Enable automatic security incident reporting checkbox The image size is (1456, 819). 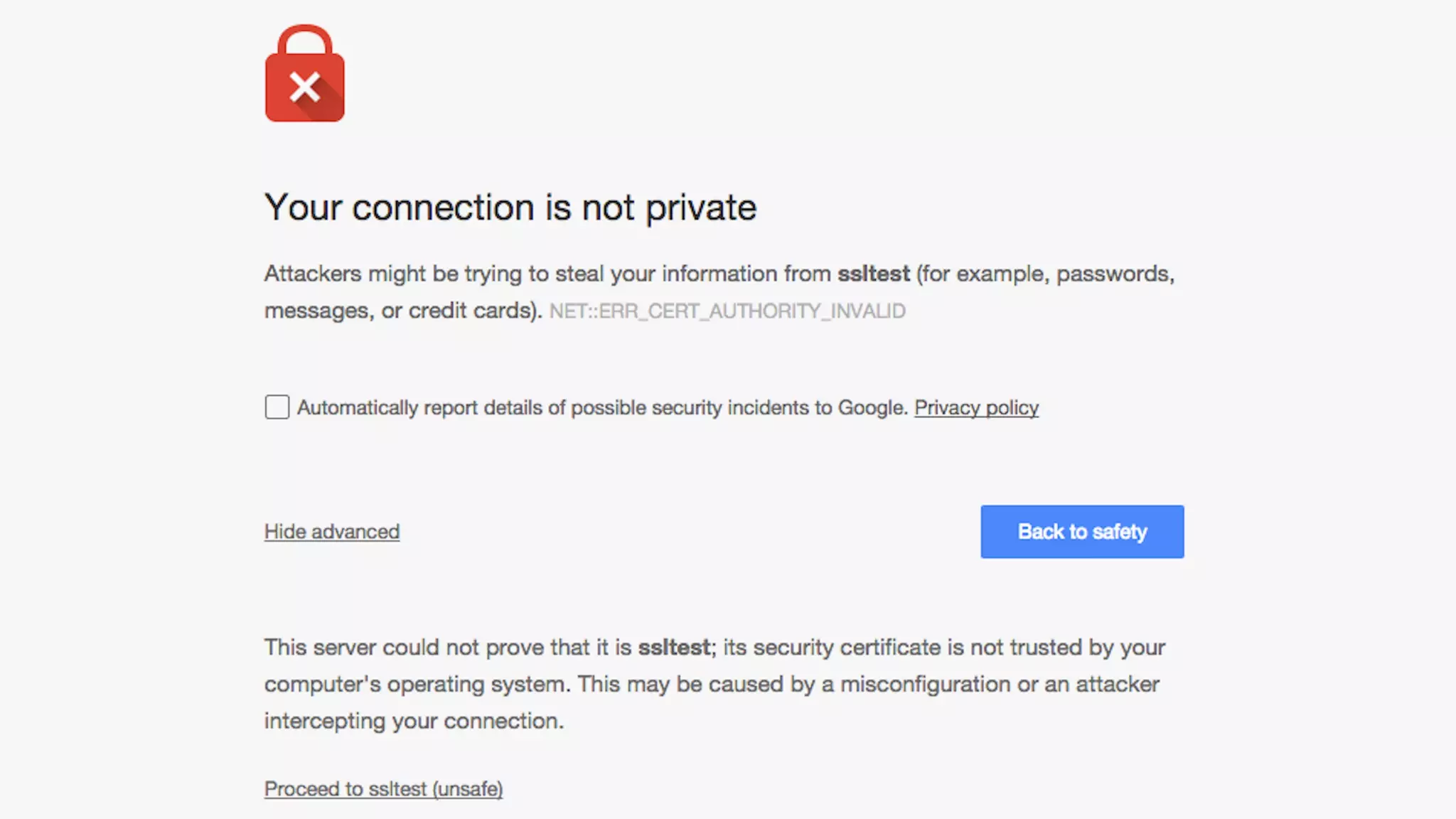coord(277,407)
